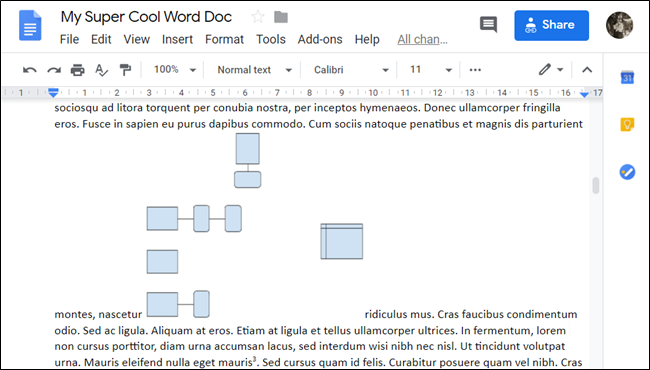Image resolution: width=650 pixels, height=370 pixels.
Task: Run spelling and grammar check
Action: [x=101, y=70]
